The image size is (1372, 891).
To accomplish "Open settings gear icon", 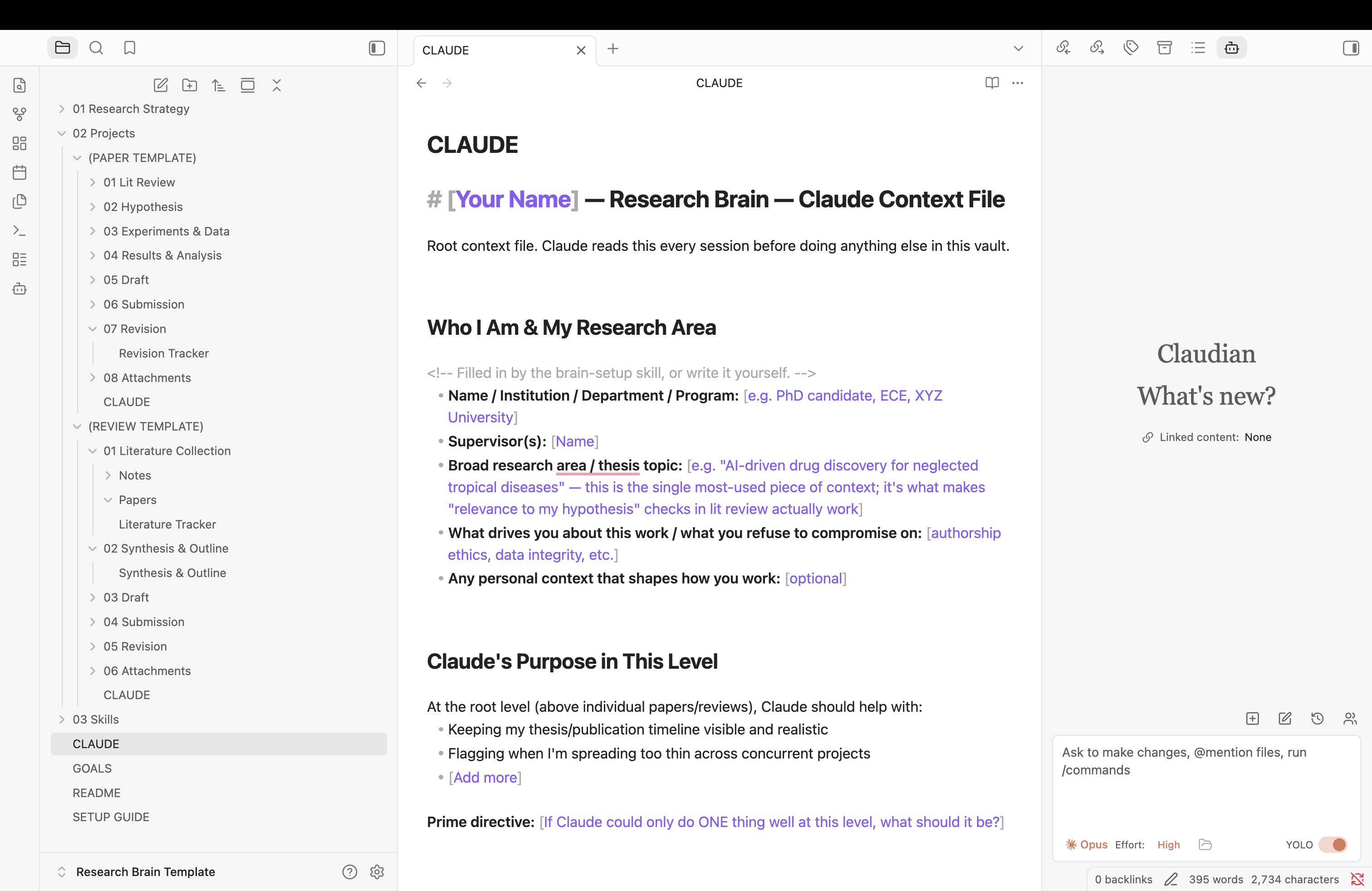I will (x=377, y=872).
